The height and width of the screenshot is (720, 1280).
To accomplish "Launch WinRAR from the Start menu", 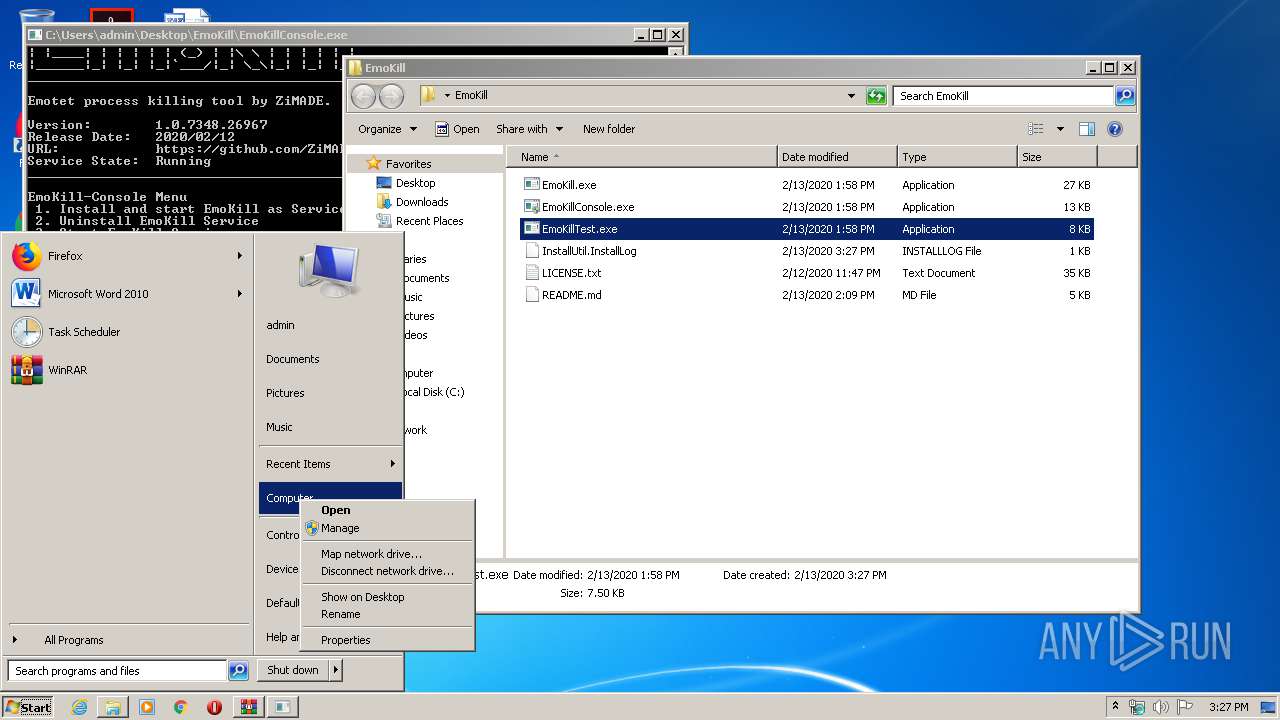I will [128, 370].
